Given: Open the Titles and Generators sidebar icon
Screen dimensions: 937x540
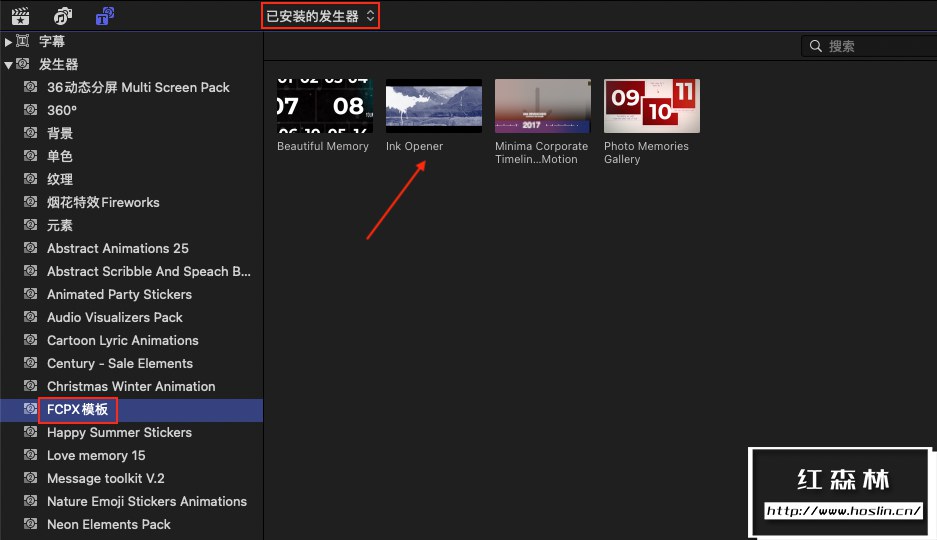Looking at the screenshot, I should click(x=105, y=16).
